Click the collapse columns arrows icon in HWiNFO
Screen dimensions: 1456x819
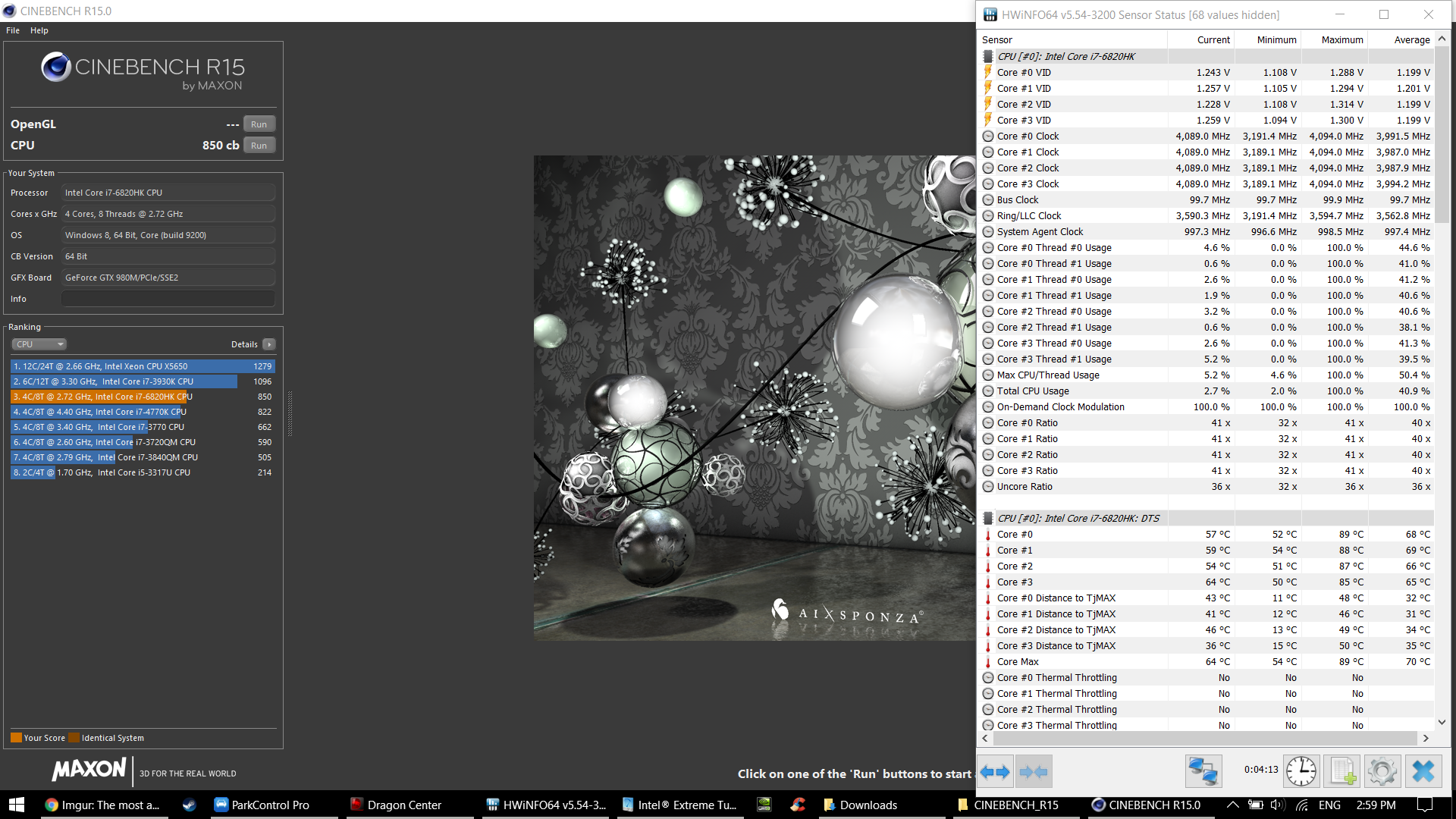point(1034,772)
